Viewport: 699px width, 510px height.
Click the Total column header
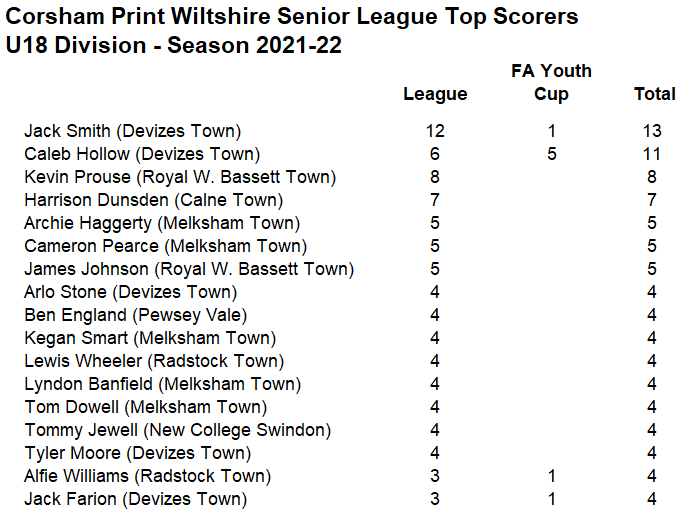(x=655, y=94)
